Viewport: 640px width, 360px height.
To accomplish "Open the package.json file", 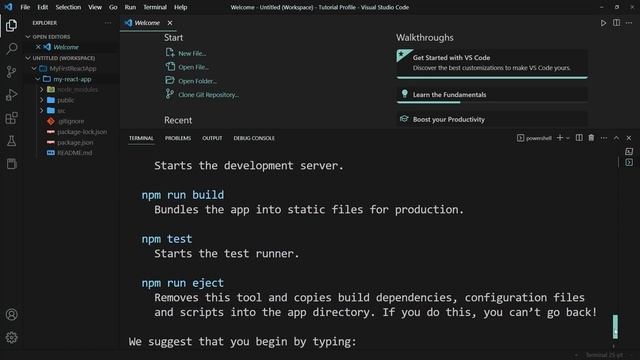I will [75, 142].
